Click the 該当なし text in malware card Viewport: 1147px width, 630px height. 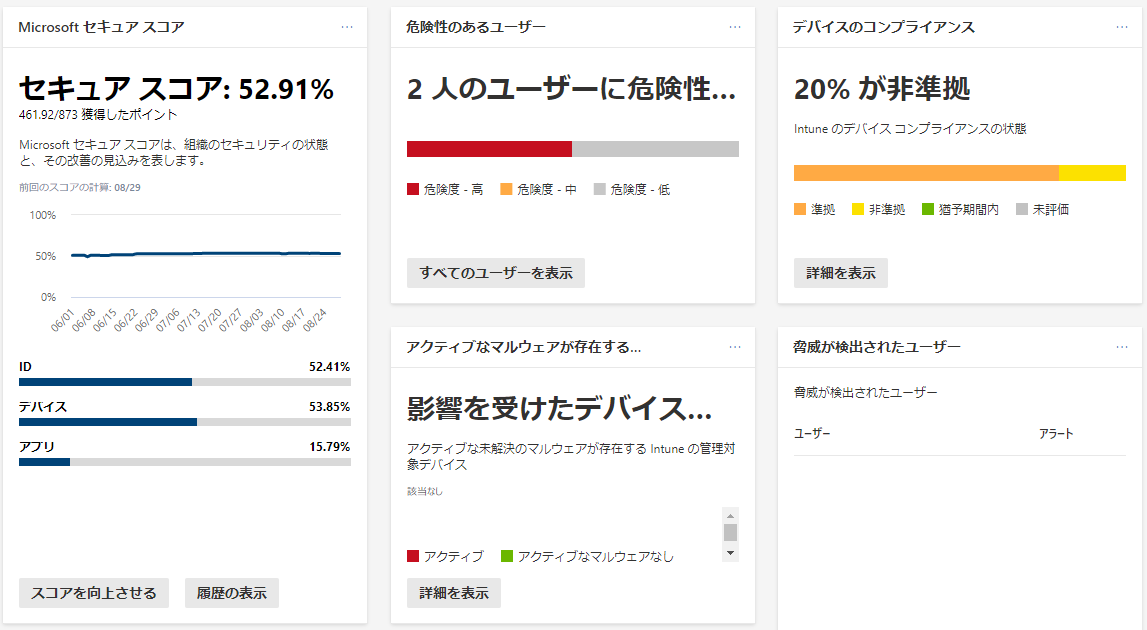click(425, 492)
